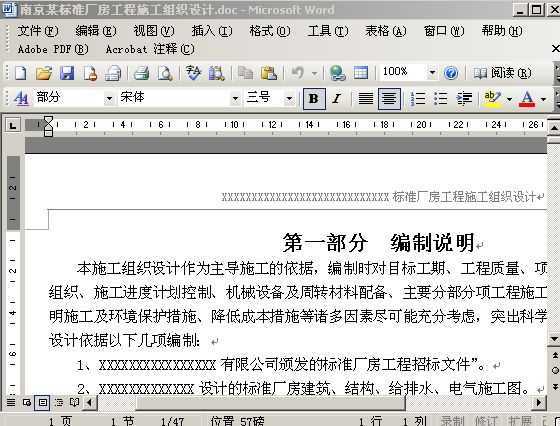Open the 窗口(W) menu
Viewport: 560px width, 426px height.
coord(444,31)
